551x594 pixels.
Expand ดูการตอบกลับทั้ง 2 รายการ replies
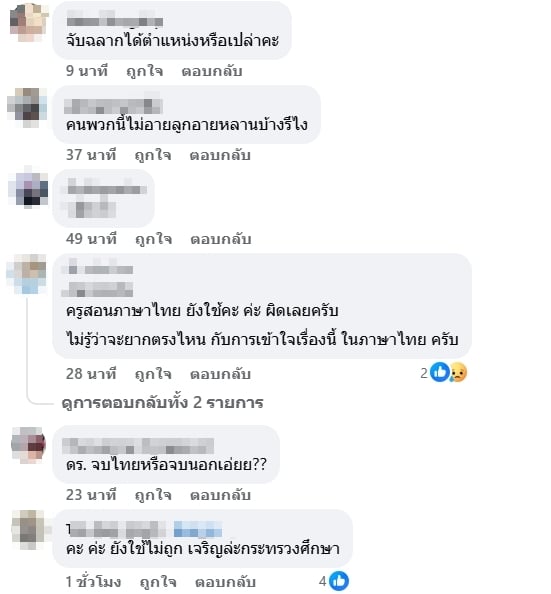(x=163, y=403)
